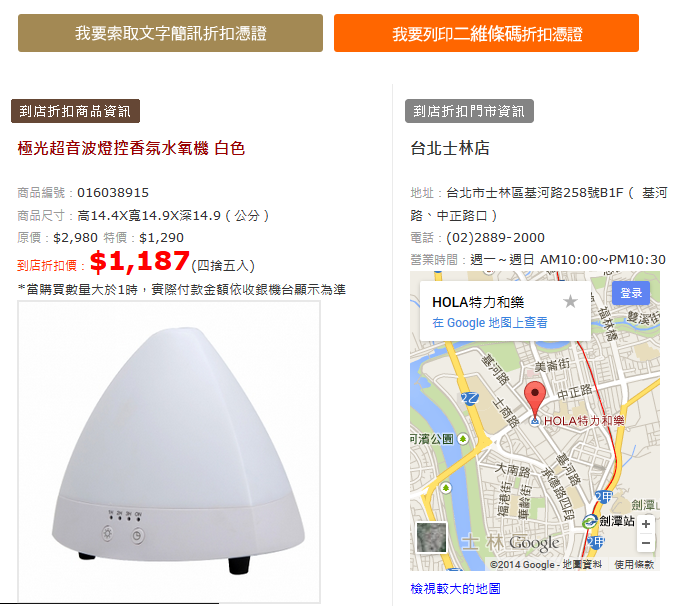Click the HOLA特力和樂 store marker icon
This screenshot has width=695, height=606.
point(535,421)
